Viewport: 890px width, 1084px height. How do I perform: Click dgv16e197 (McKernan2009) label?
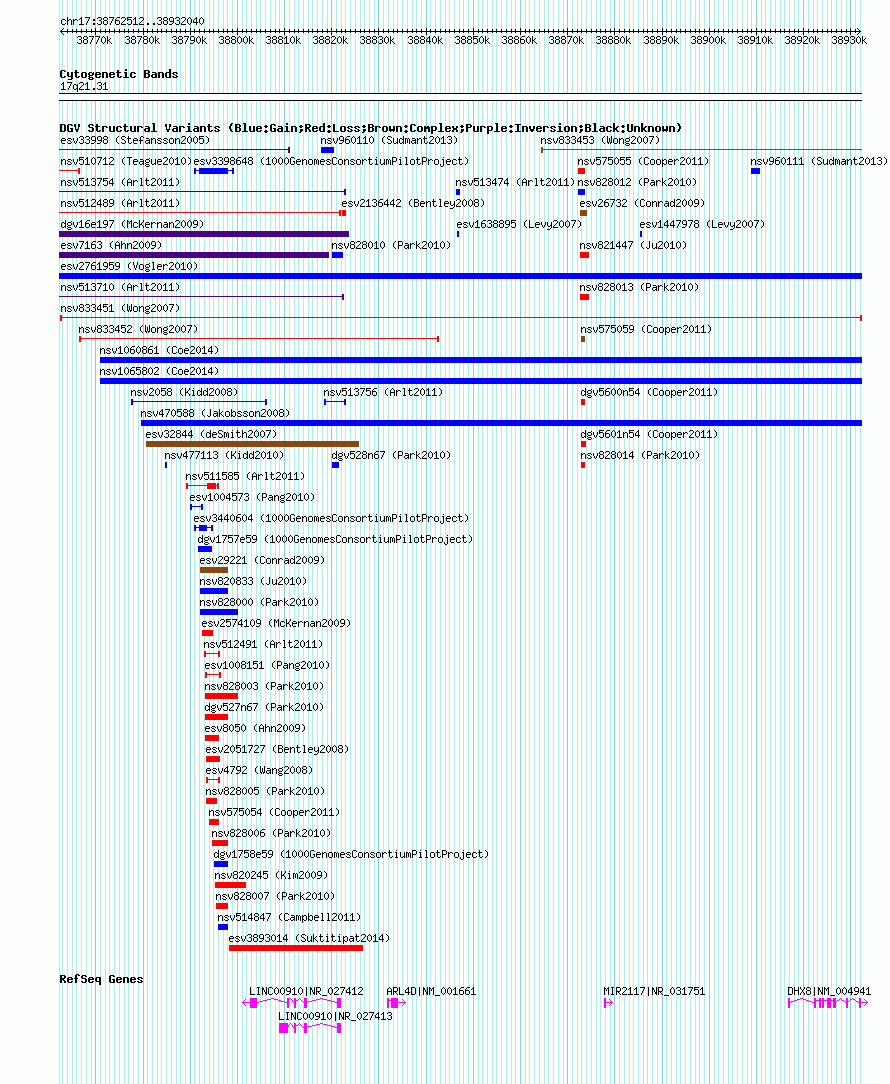(x=132, y=224)
